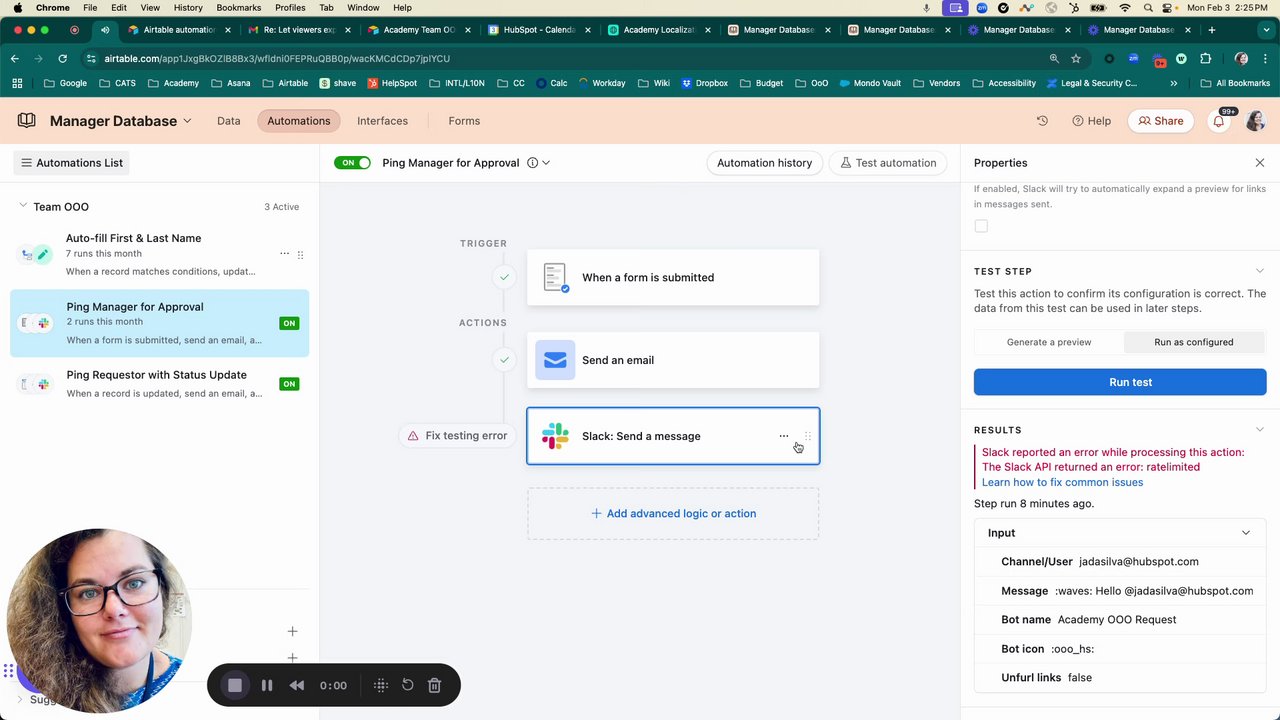
Task: Restart the recording with the circular arrow
Action: click(408, 685)
